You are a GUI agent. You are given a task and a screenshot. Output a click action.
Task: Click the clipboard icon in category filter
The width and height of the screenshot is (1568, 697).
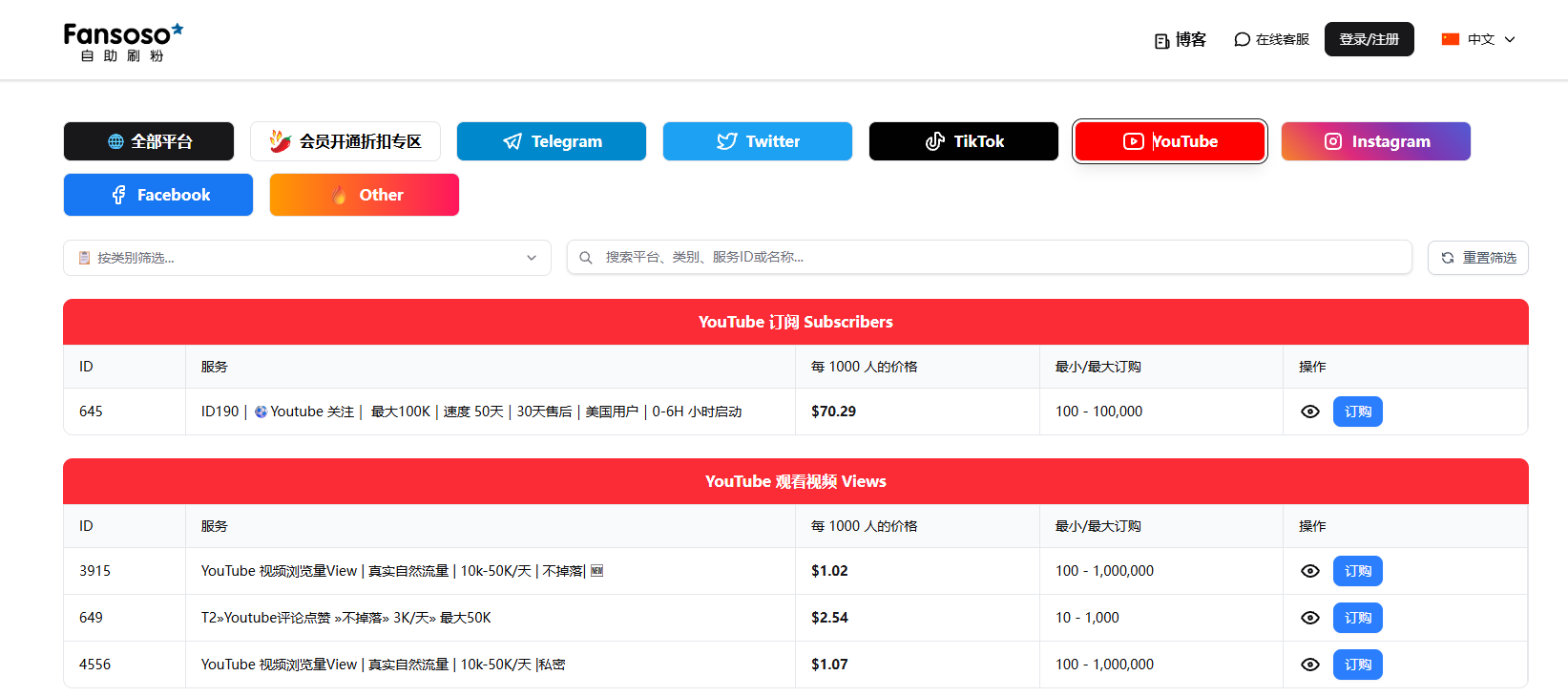(x=84, y=258)
